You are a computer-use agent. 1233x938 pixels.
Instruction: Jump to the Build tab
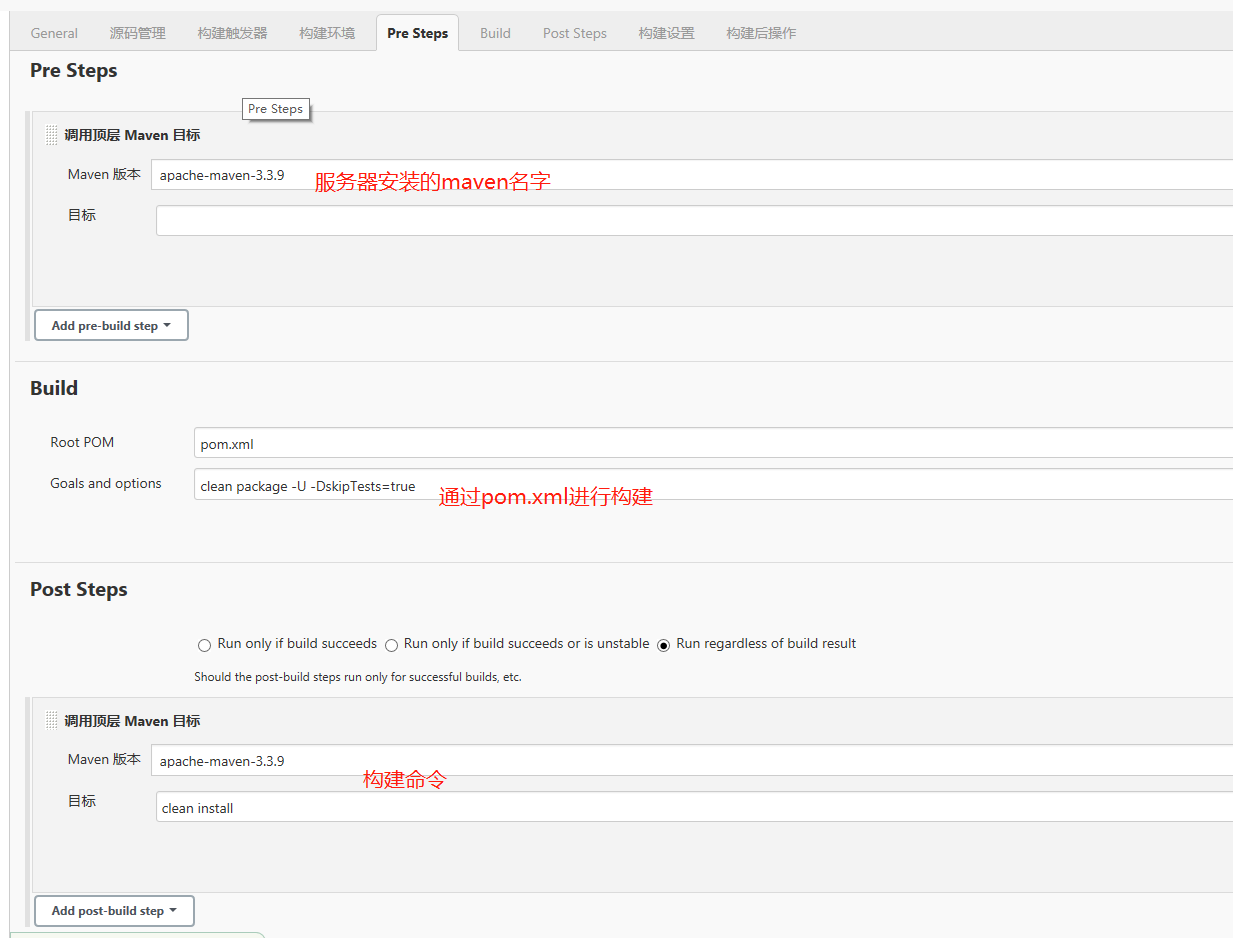click(495, 33)
